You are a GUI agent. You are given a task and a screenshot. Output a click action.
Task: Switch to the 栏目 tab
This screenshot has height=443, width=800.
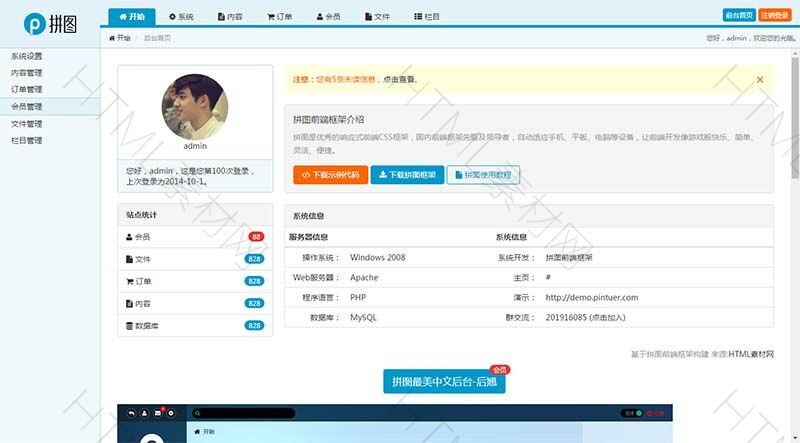click(x=426, y=17)
